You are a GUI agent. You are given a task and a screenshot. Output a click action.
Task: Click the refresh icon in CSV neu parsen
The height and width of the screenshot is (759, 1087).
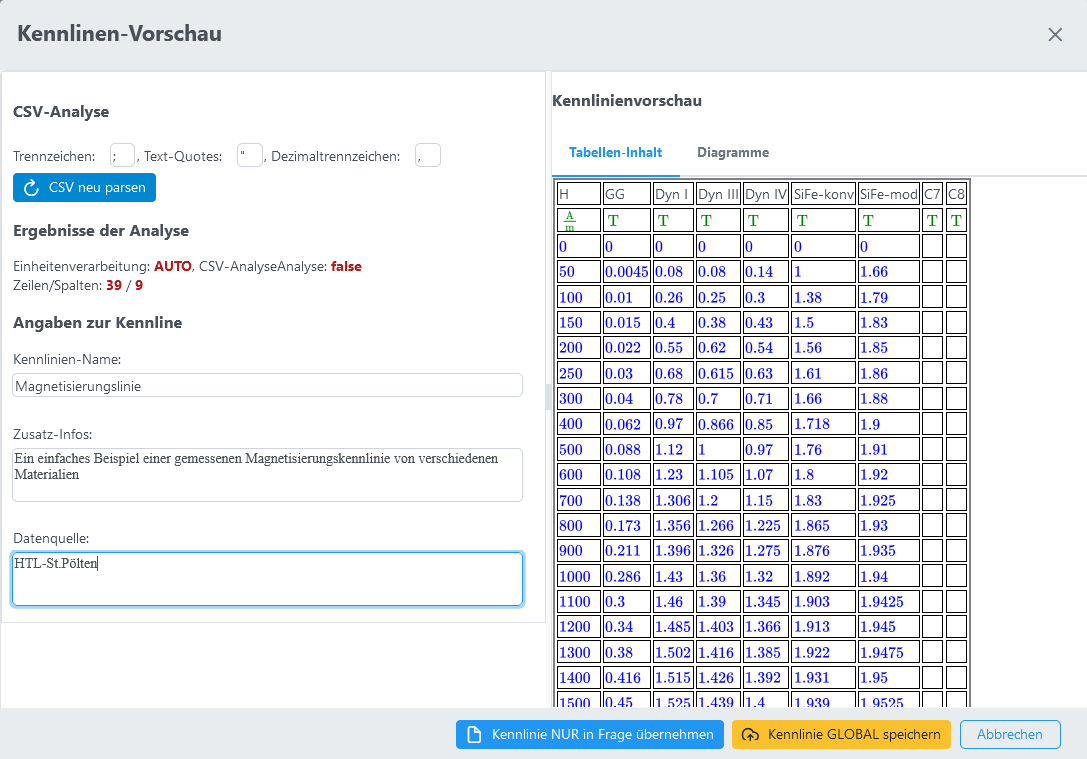[x=31, y=188]
